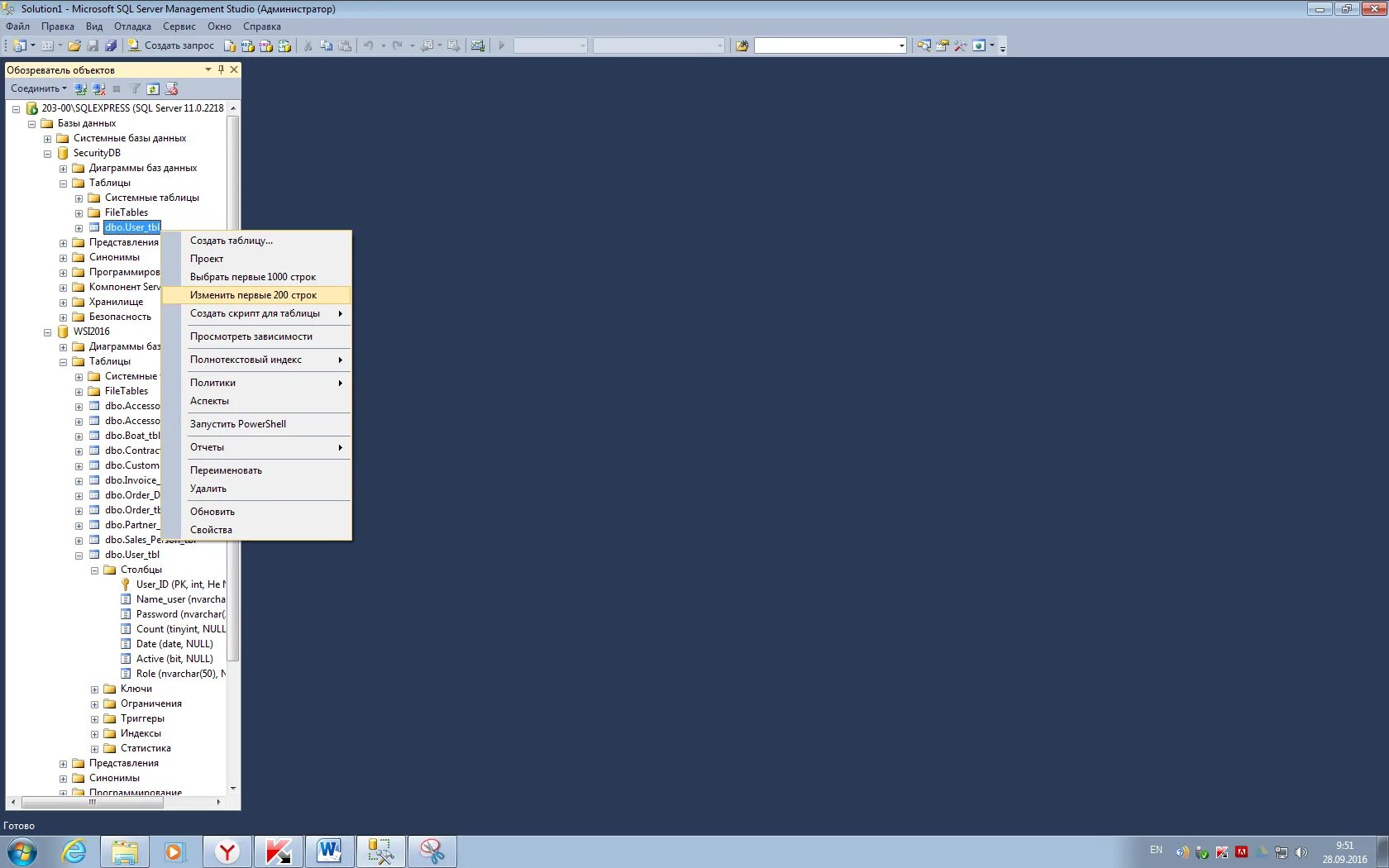Viewport: 1389px width, 868px height.
Task: Open the search combo box in toolbar
Action: coord(830,45)
